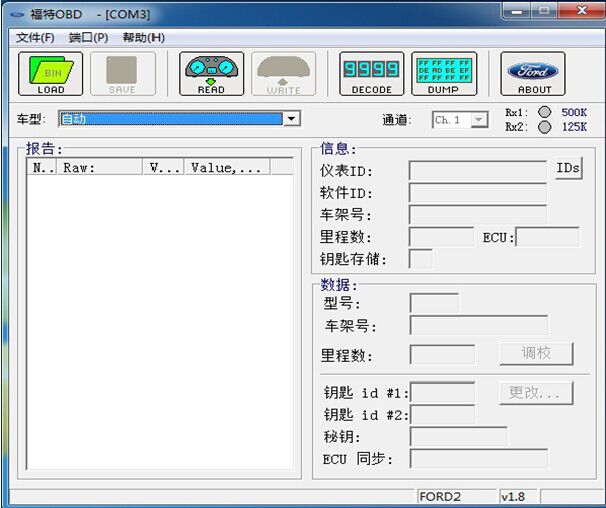Click the 调校 calibrate button
Viewport: 606px width, 508px height.
(536, 354)
